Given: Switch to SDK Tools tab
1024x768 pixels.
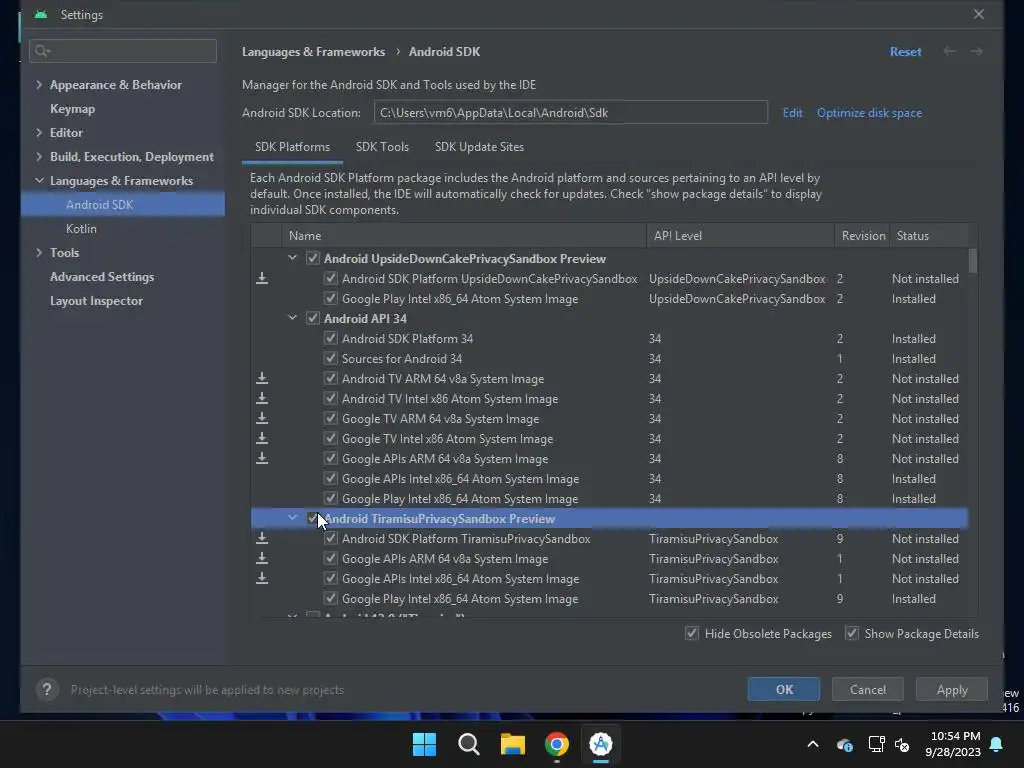Looking at the screenshot, I should [382, 147].
